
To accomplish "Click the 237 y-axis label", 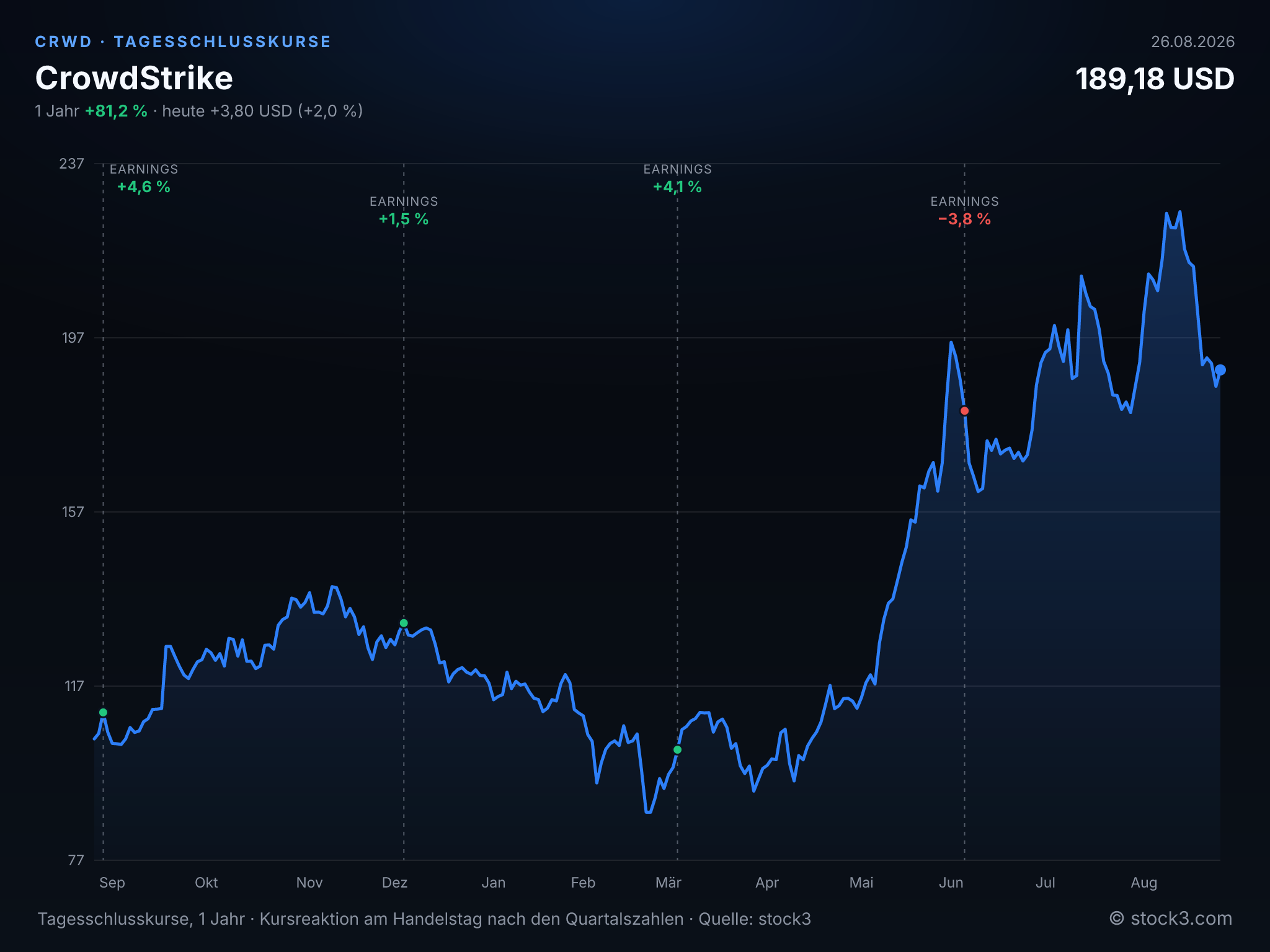I will click(71, 164).
